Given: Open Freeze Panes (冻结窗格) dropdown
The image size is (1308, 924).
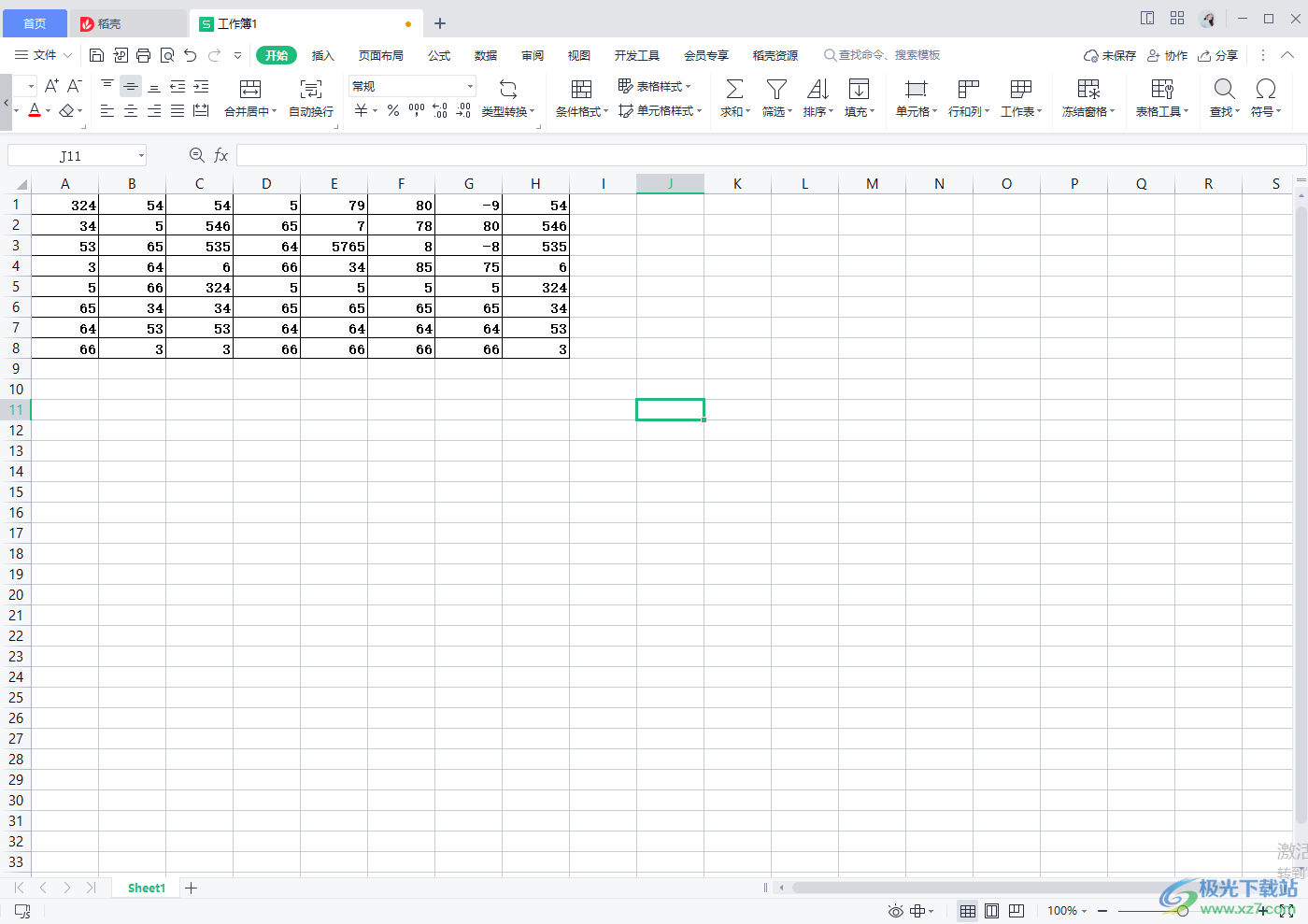Looking at the screenshot, I should (x=1088, y=111).
